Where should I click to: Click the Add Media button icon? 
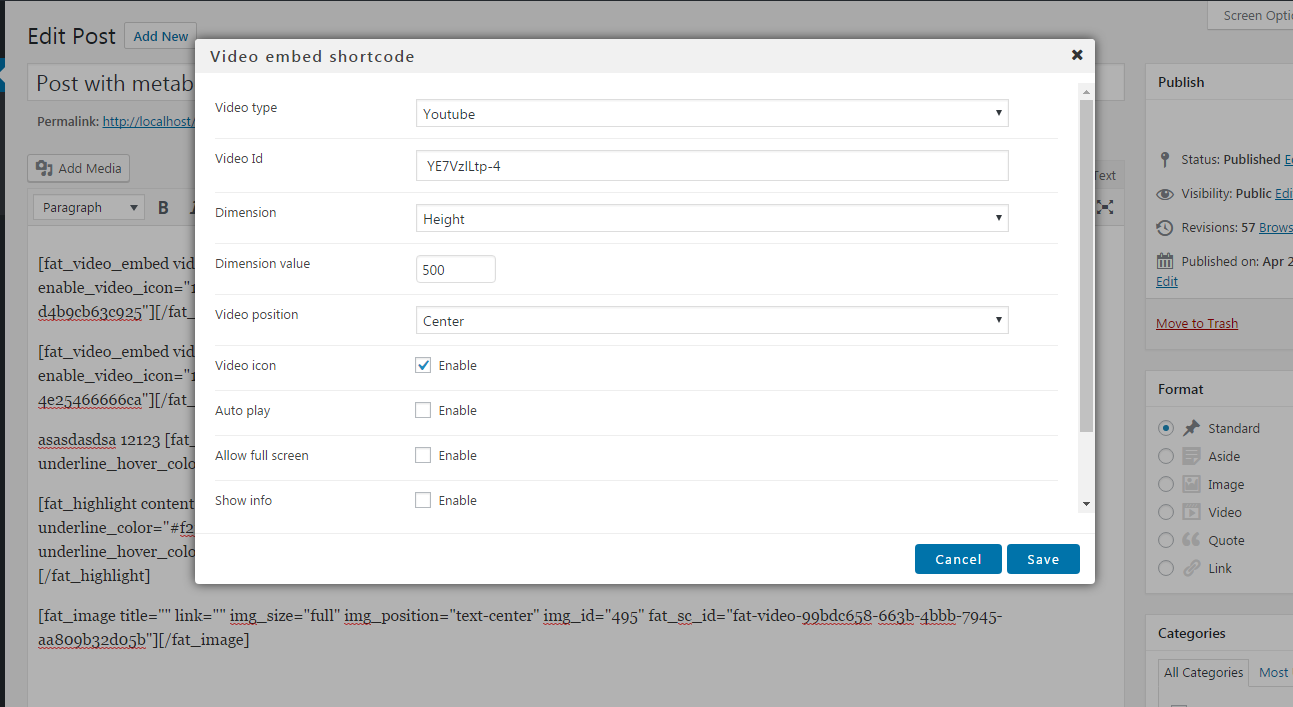point(45,168)
